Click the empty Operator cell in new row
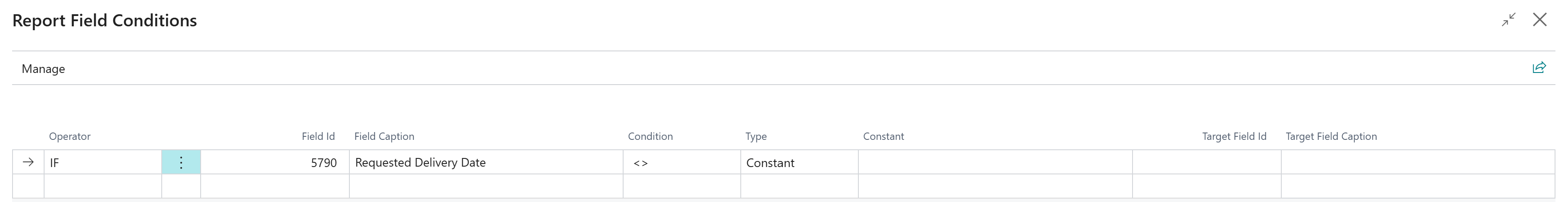This screenshot has width=1568, height=202. tap(102, 186)
